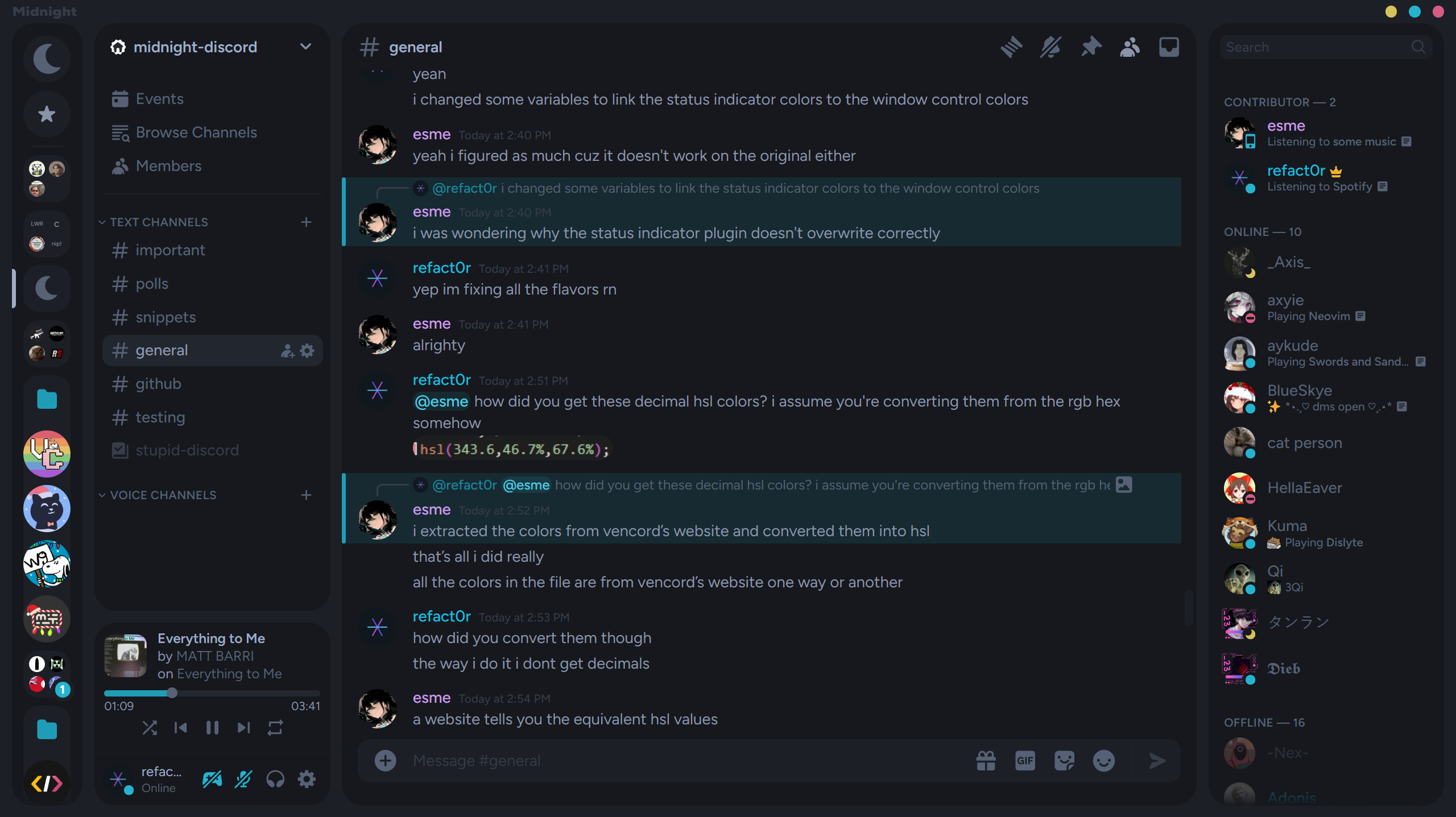The height and width of the screenshot is (817, 1456).
Task: Open the gift menu in the message bar
Action: 986,760
